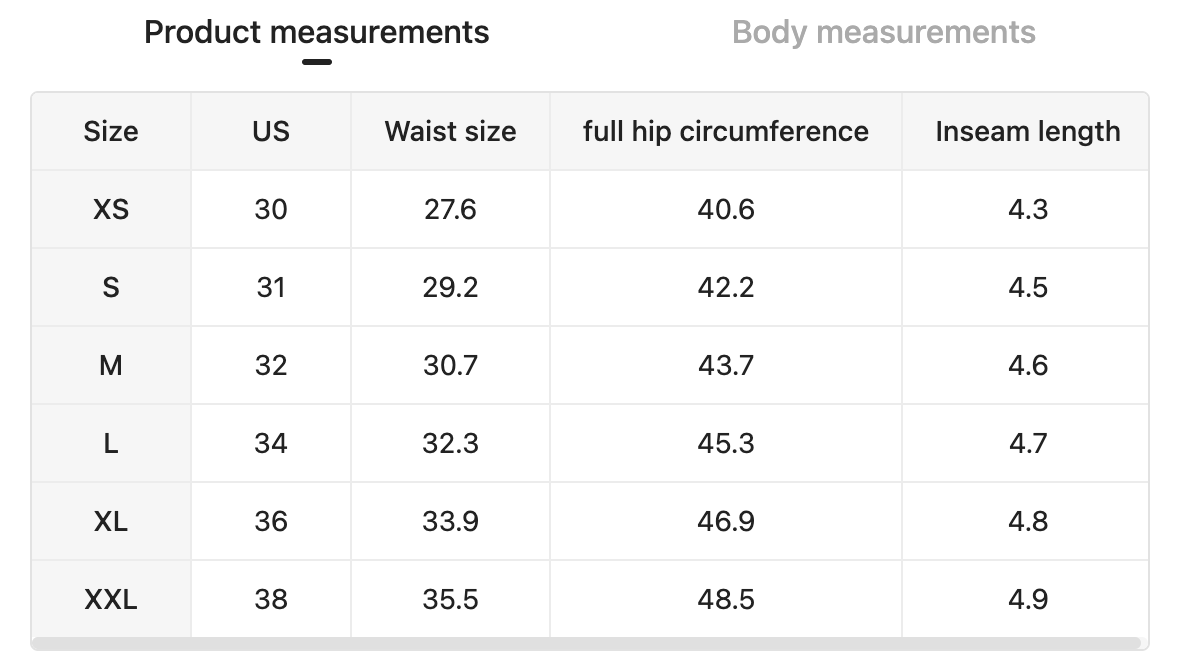
Task: Click the horizontal scrollbar below the table
Action: 586,643
